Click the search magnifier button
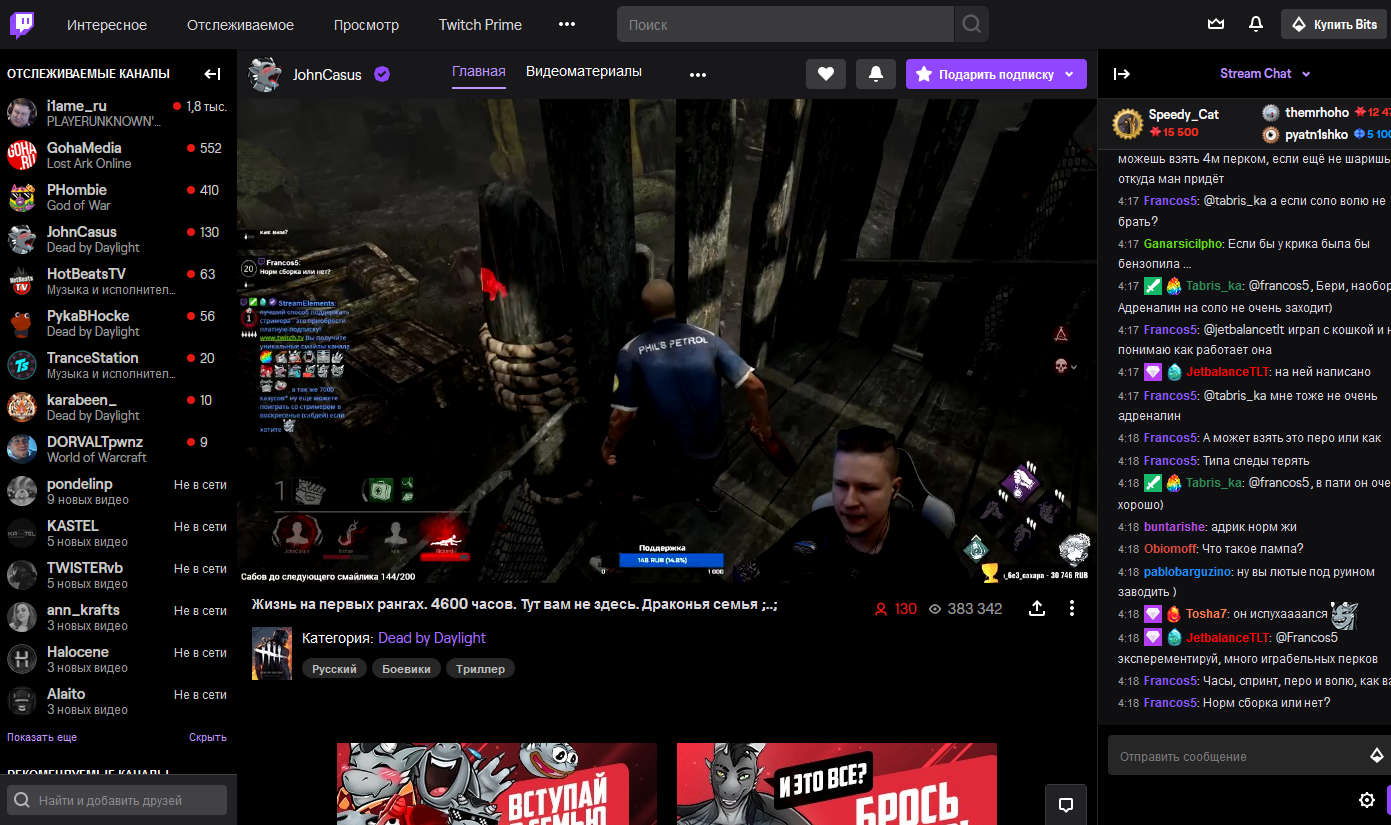1391x825 pixels. pyautogui.click(x=970, y=25)
